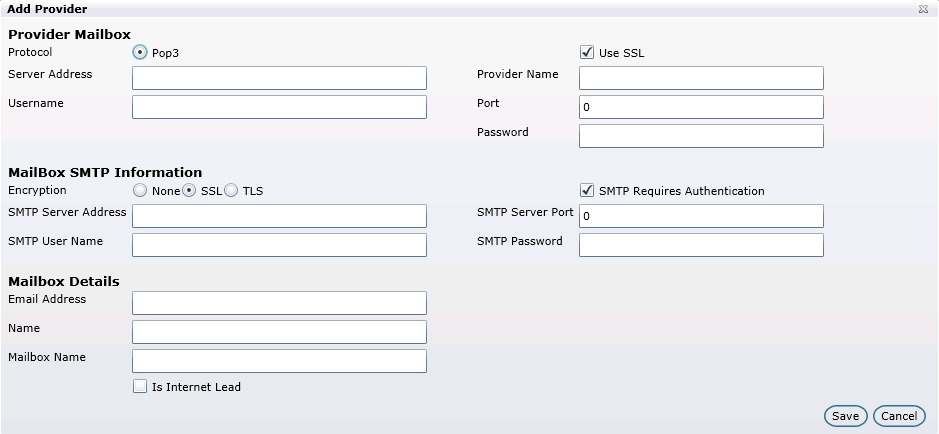This screenshot has width=939, height=434.
Task: Click the provider Password field
Action: point(701,136)
